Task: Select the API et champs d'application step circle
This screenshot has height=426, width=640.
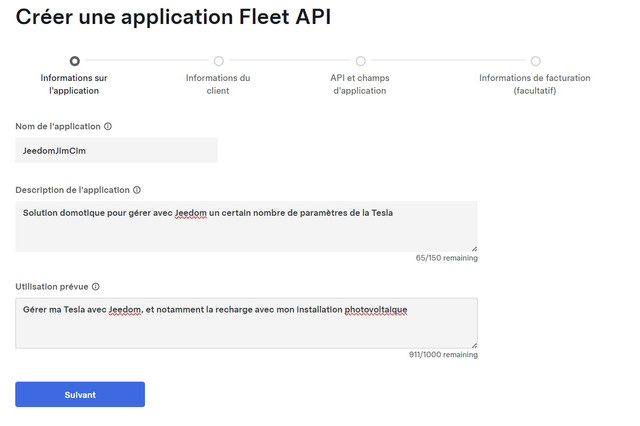Action: point(360,61)
